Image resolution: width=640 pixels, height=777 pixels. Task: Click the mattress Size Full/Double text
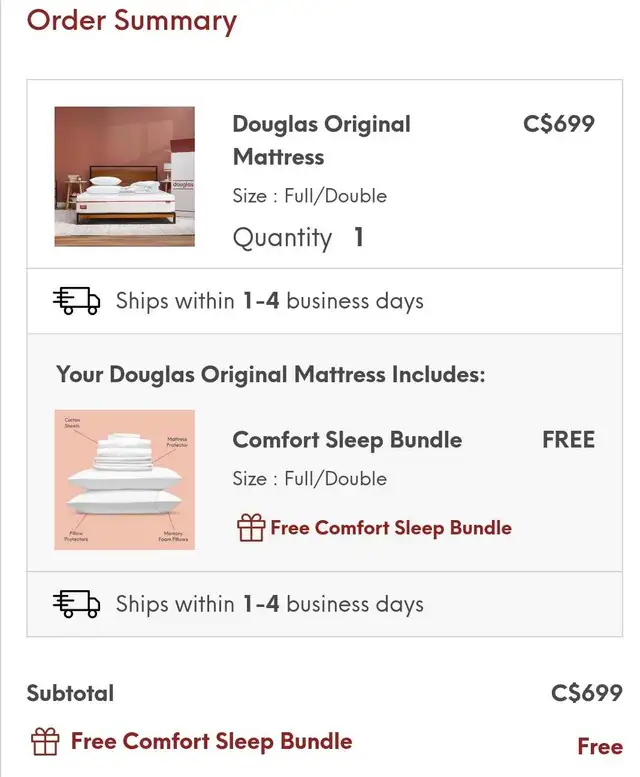tap(310, 196)
